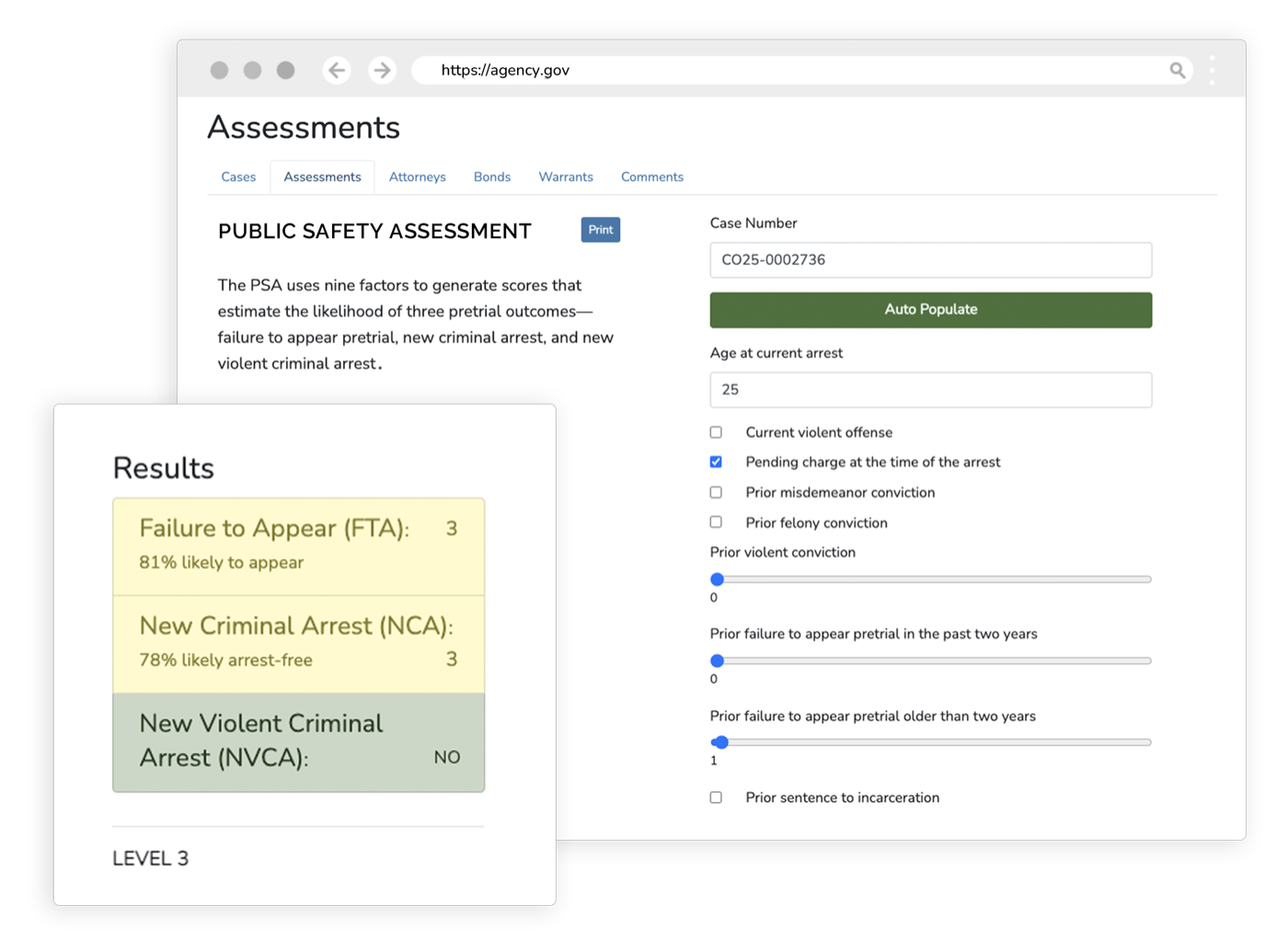
Task: Select the Assessments tab
Action: (322, 177)
